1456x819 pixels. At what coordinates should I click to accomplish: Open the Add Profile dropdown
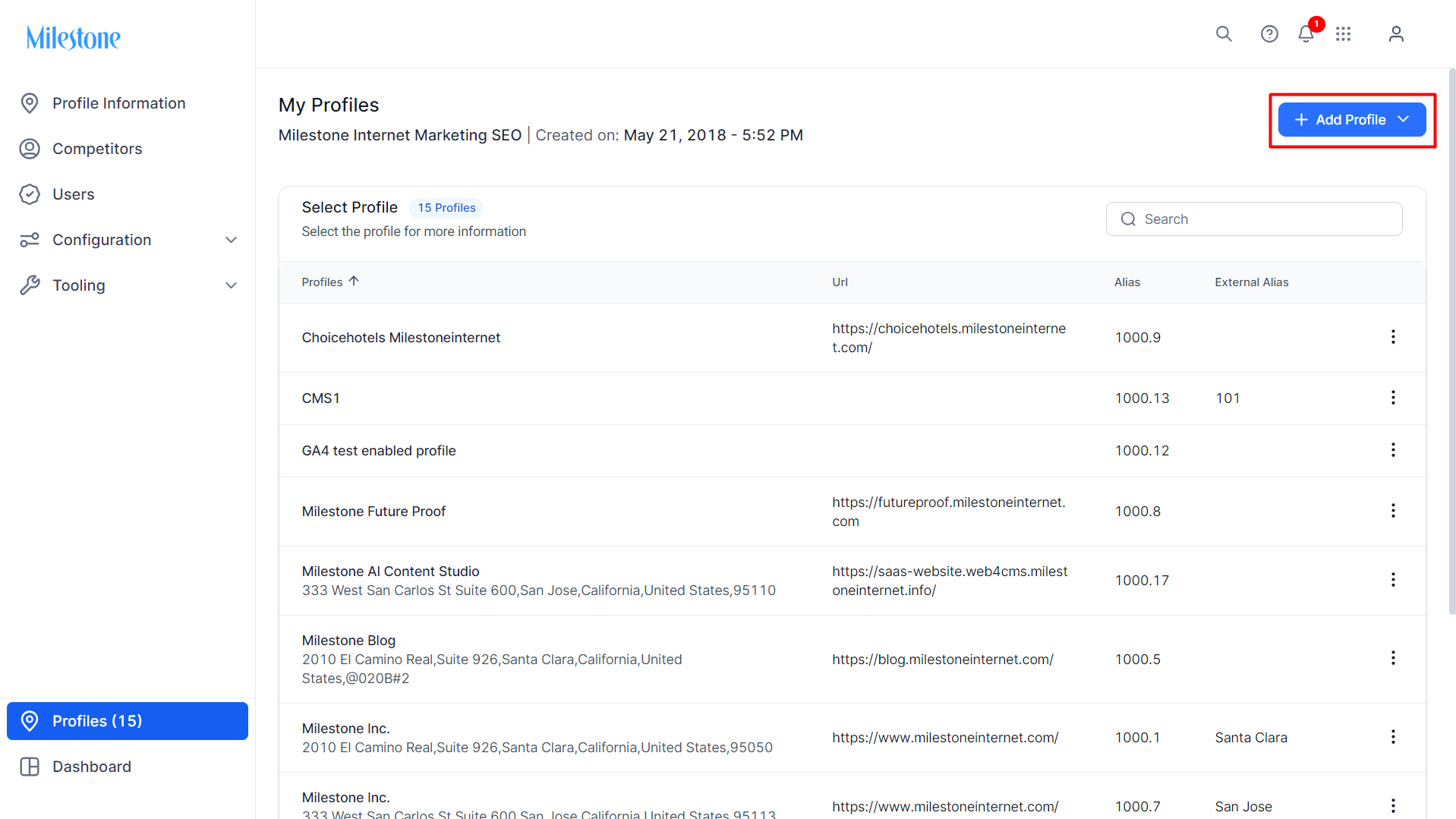(x=1352, y=120)
